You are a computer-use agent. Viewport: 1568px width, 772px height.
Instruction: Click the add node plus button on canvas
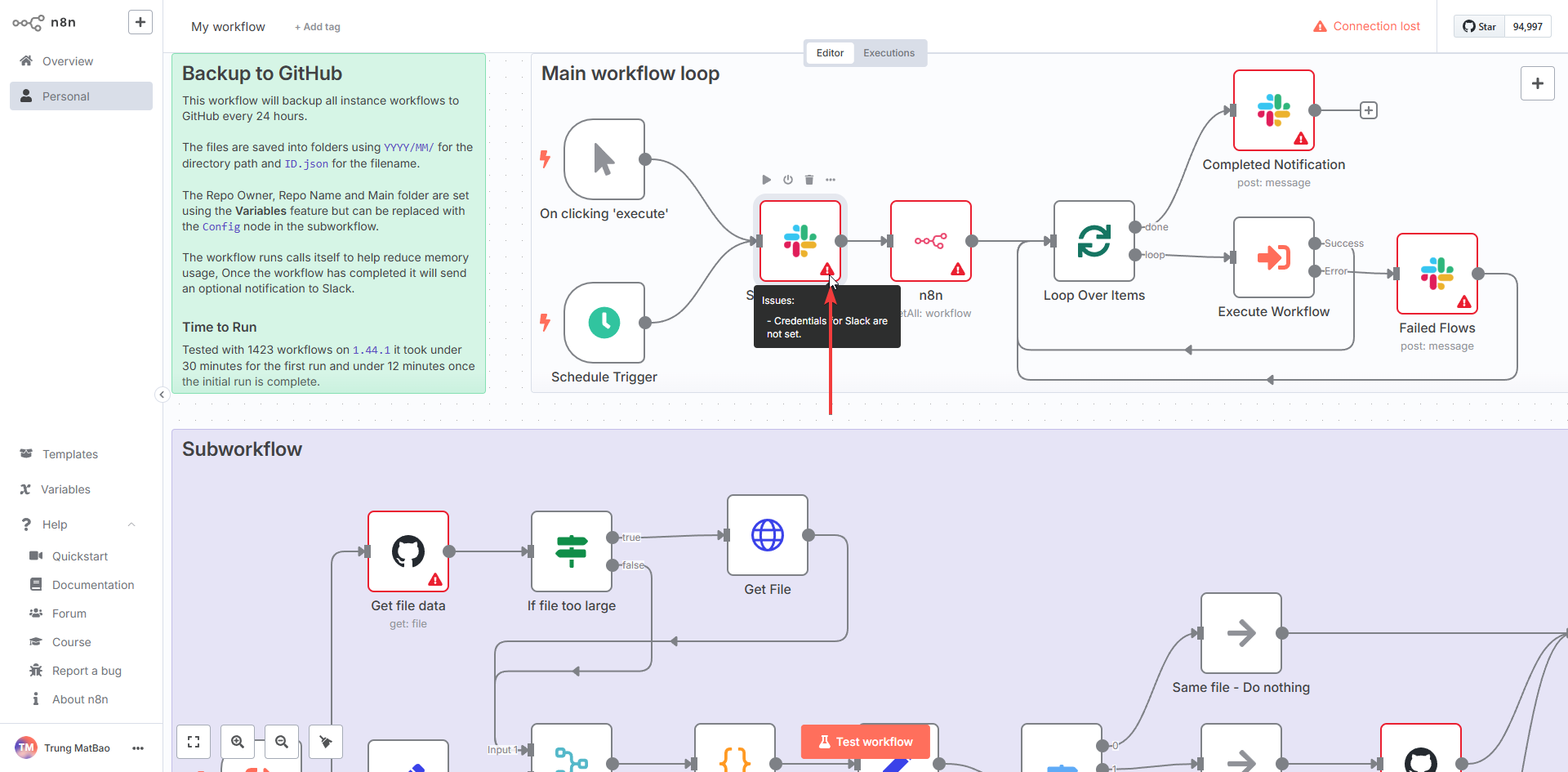pos(1537,83)
